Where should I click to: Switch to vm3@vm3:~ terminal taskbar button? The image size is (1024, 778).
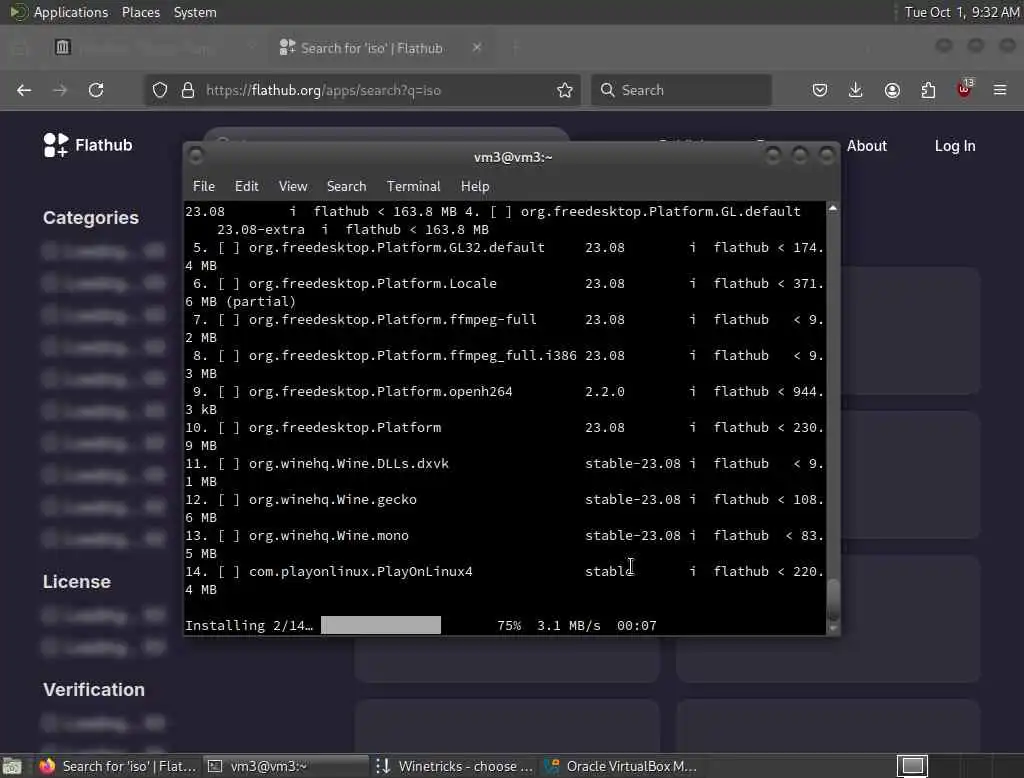click(x=287, y=766)
